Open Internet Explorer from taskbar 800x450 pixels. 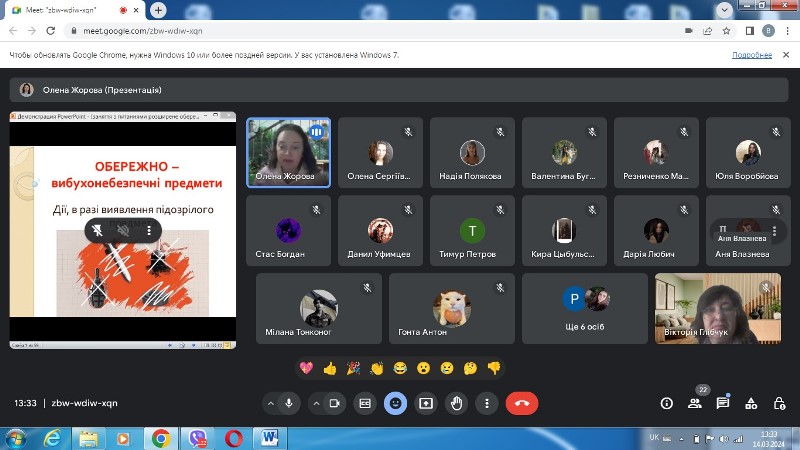click(x=52, y=439)
